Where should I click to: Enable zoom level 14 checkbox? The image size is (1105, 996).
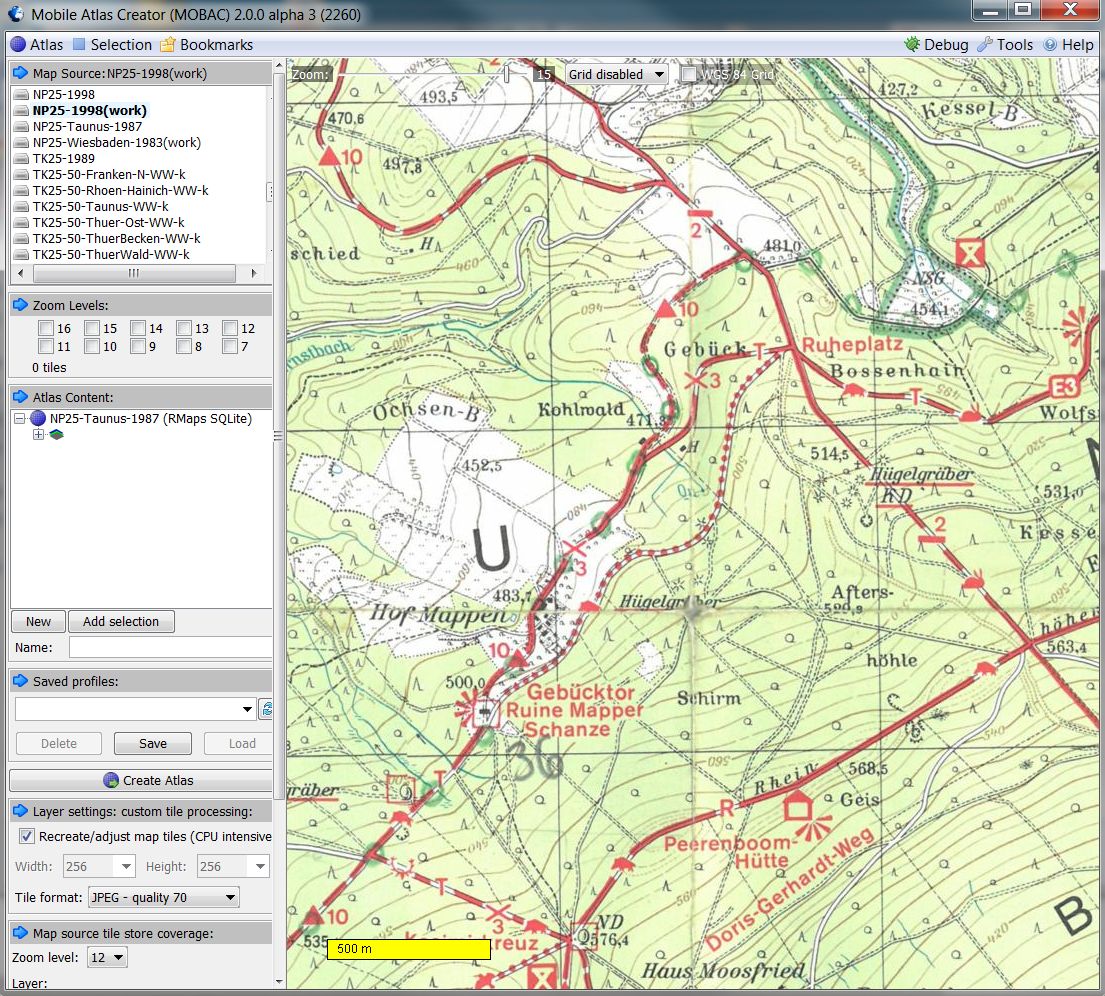click(x=138, y=328)
